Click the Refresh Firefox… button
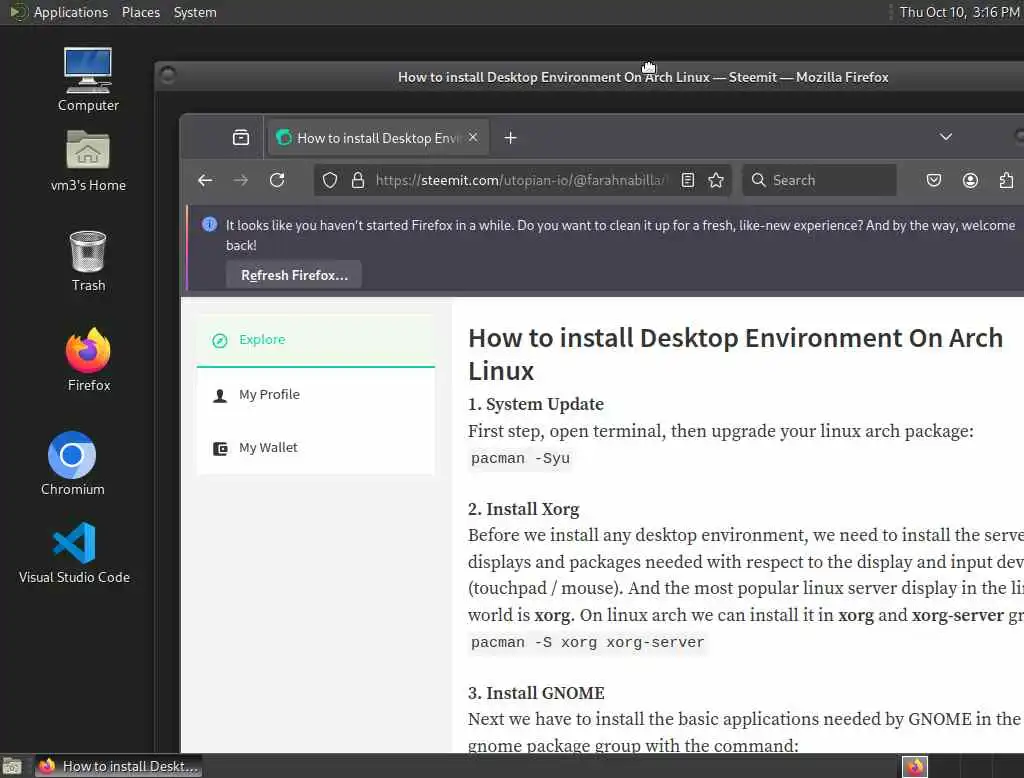Viewport: 1024px width, 778px height. (294, 275)
